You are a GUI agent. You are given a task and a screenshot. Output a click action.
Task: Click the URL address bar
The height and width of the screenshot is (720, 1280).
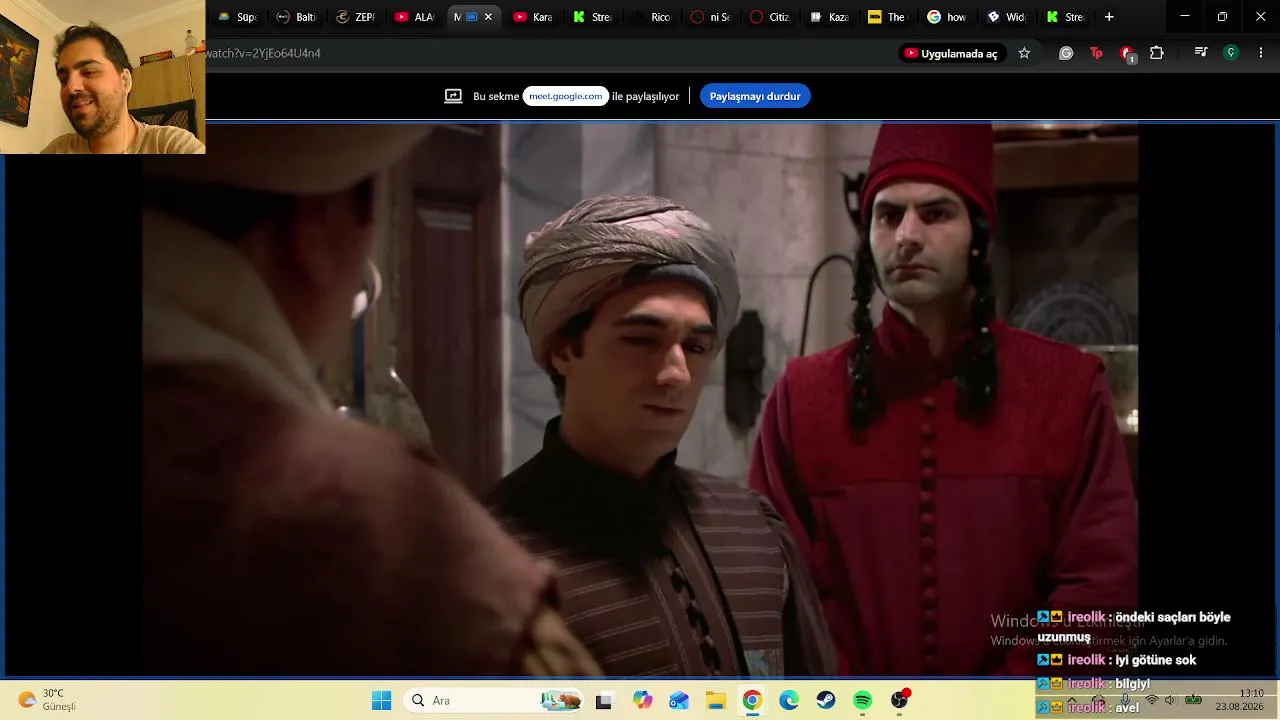pos(548,53)
